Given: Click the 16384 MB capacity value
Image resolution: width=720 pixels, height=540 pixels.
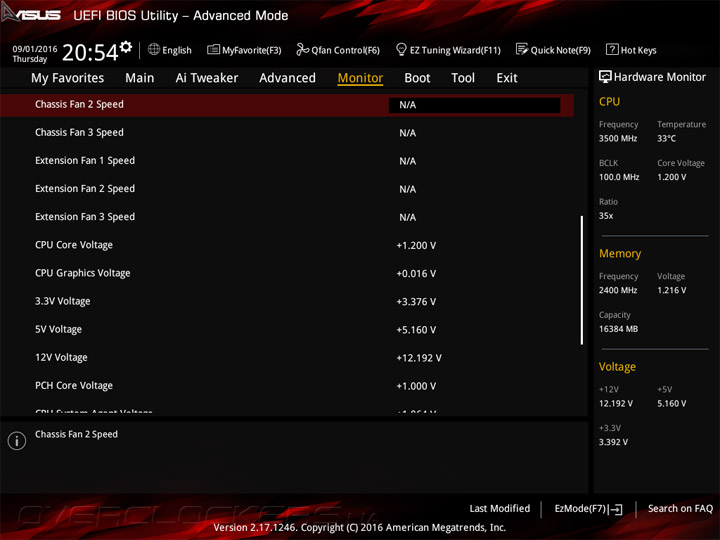Looking at the screenshot, I should click(x=618, y=329).
